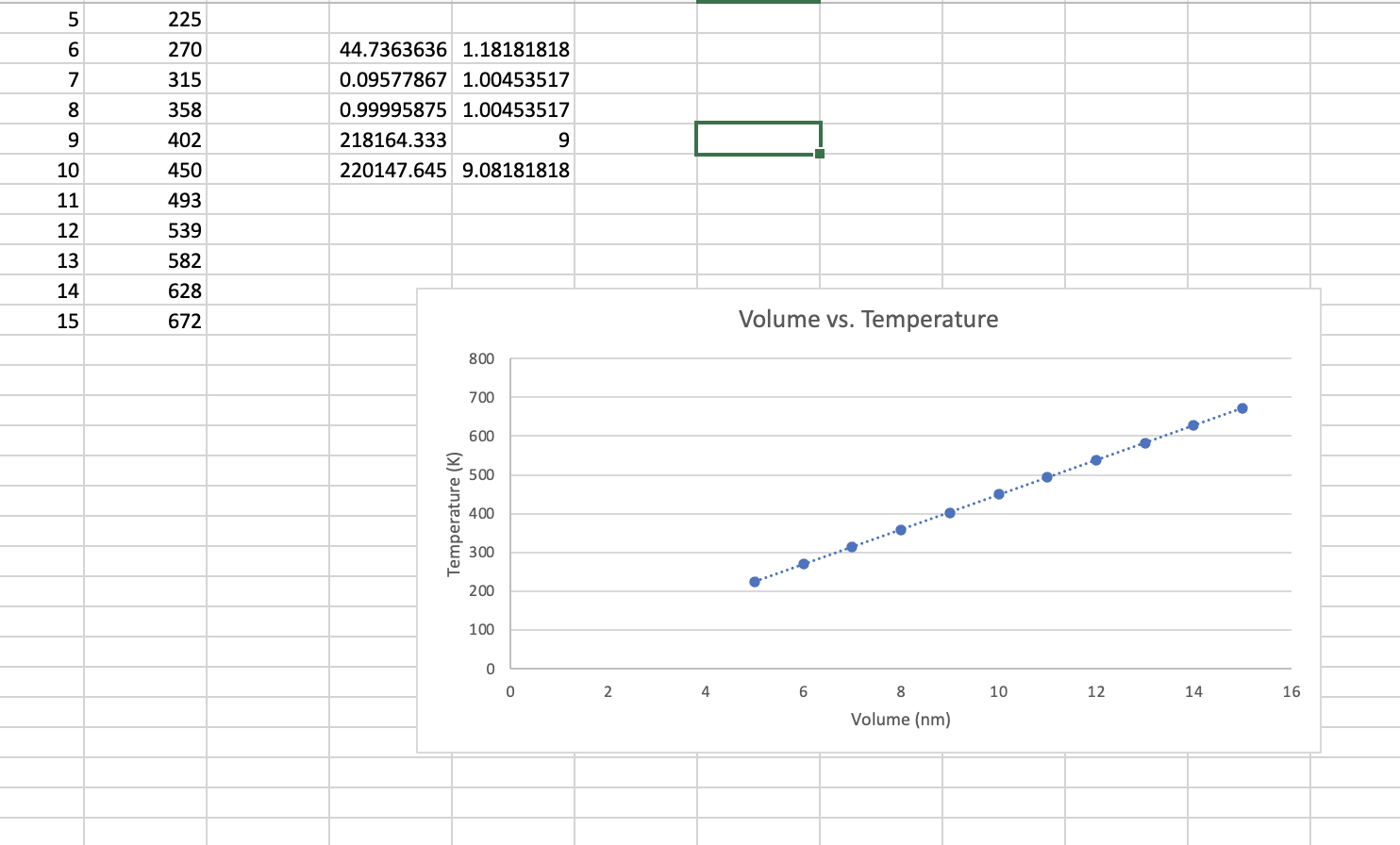Click the vertical axis title "Temperature (K)"
This screenshot has height=845, width=1400.
pos(454,513)
